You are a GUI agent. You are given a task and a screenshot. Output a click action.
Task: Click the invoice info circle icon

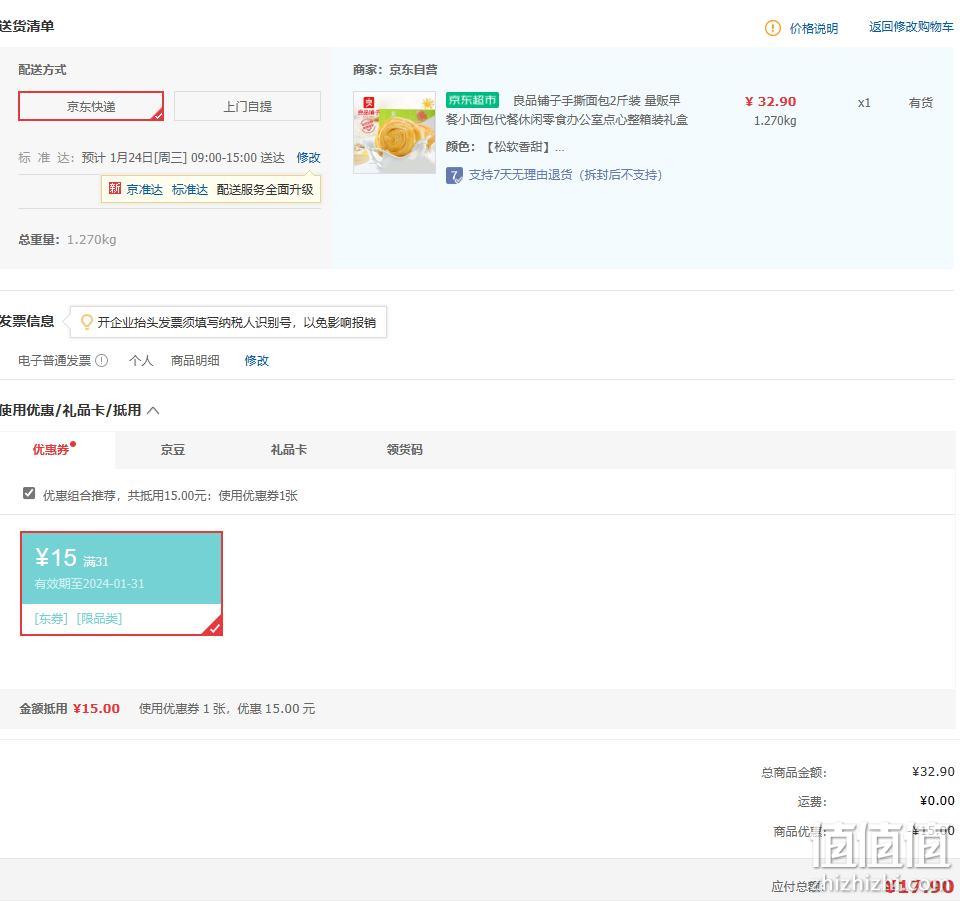pos(102,361)
